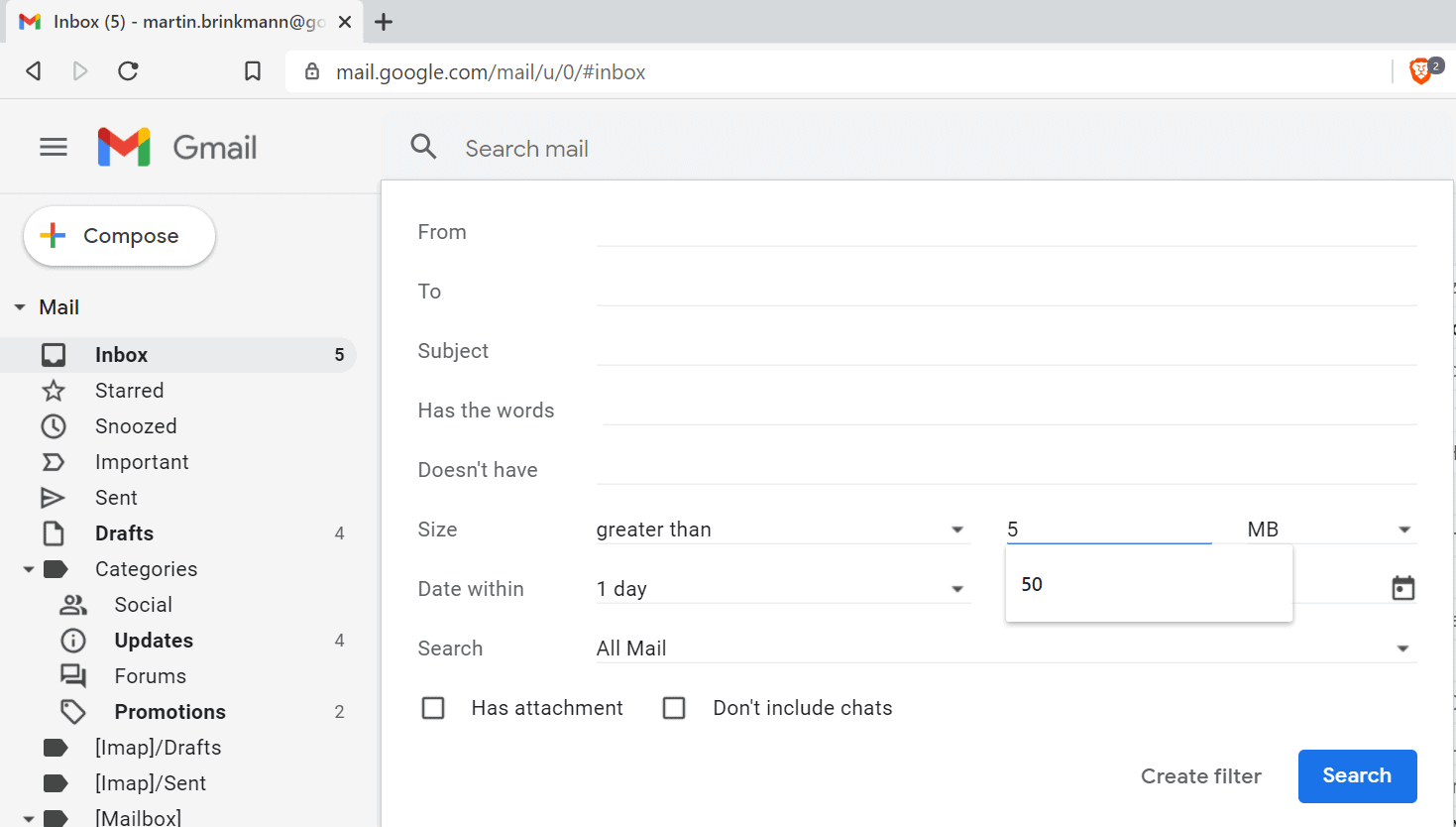Screen dimensions: 1456x827
Task: Click the Promotions tag icon
Action: pos(73,712)
